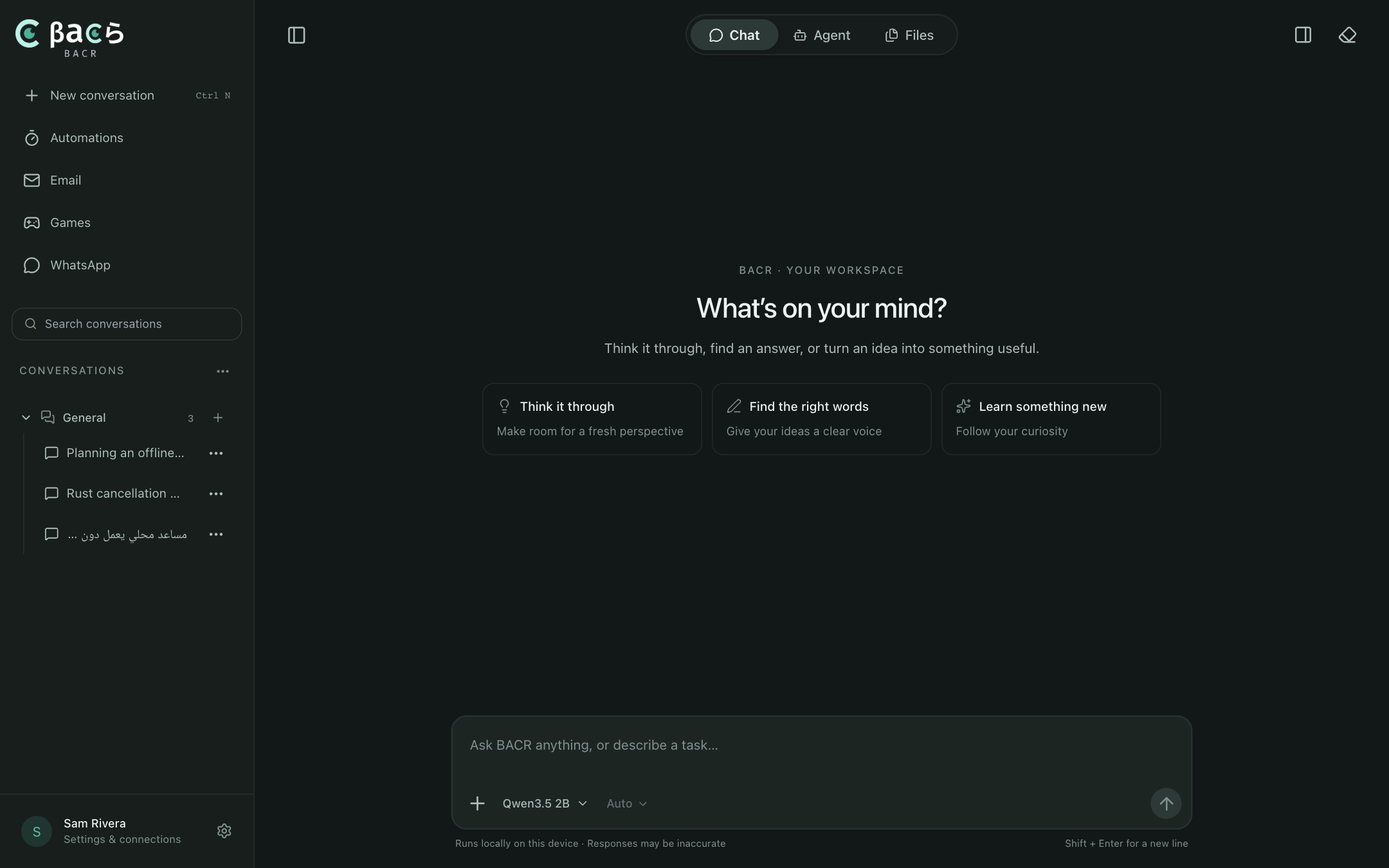Go to Games in the sidebar

[x=127, y=222]
